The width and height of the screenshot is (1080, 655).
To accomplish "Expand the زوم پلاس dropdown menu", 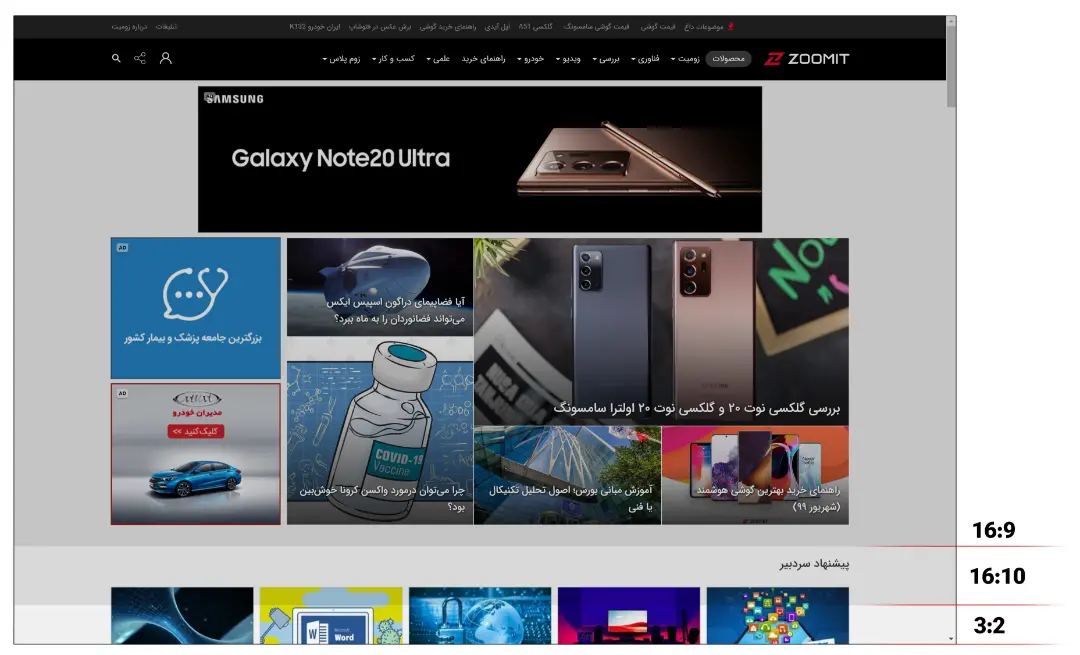I will 342,59.
